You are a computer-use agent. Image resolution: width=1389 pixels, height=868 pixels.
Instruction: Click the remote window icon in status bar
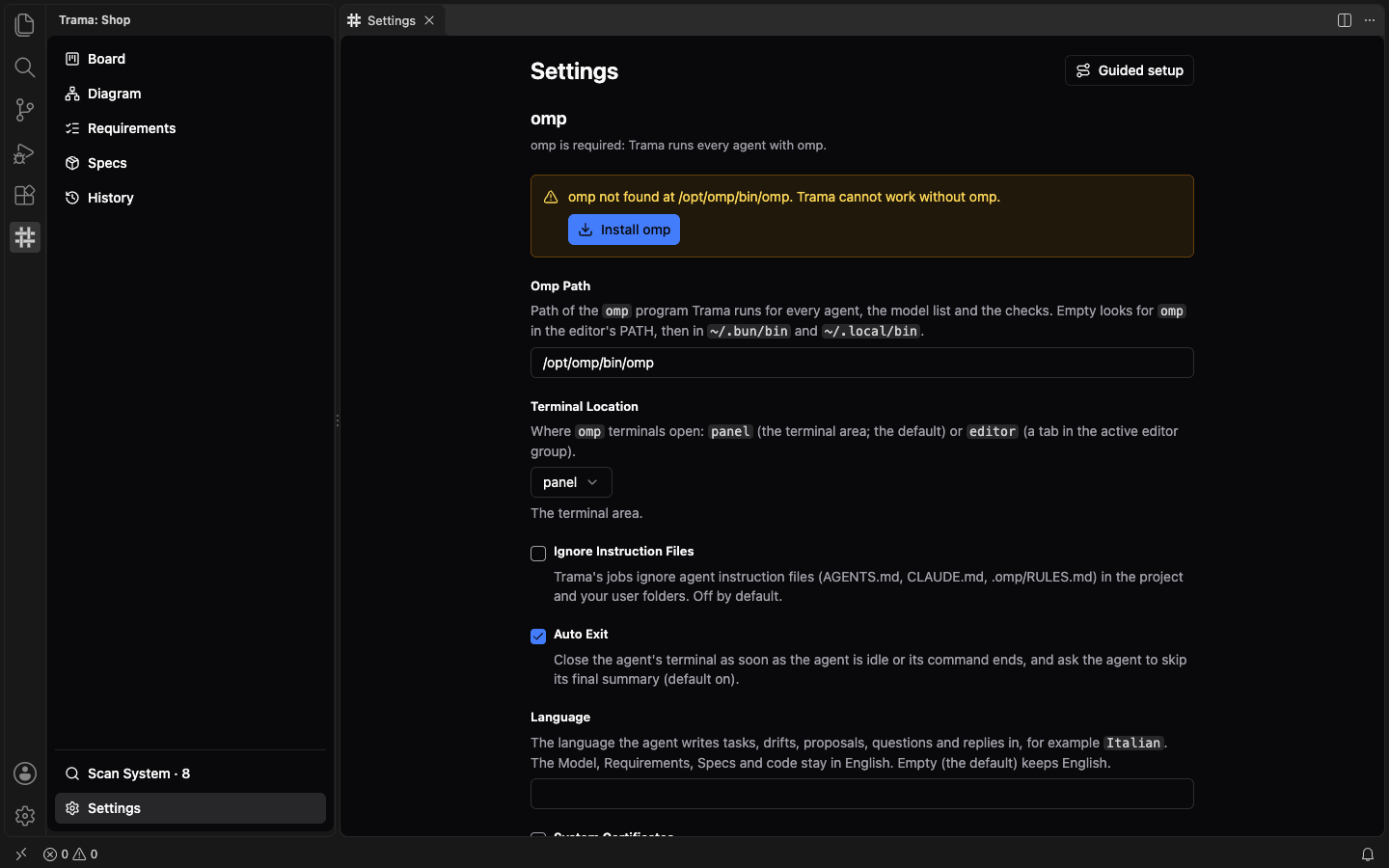(x=21, y=854)
